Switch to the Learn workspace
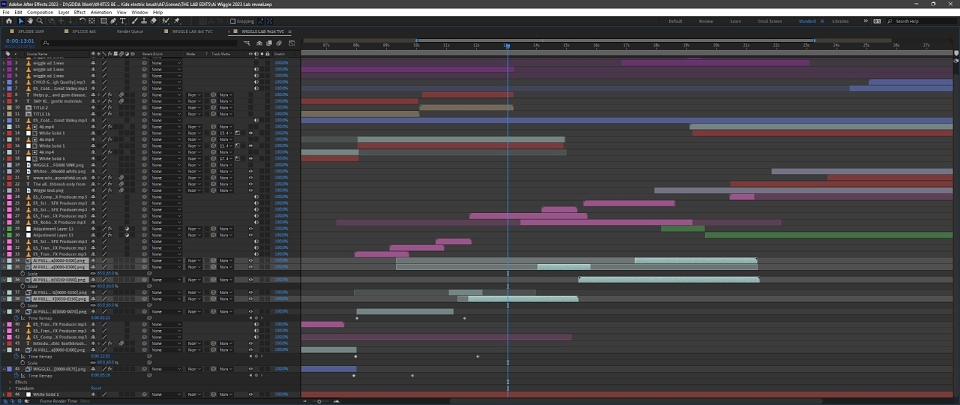This screenshot has height=405, width=960. (735, 21)
